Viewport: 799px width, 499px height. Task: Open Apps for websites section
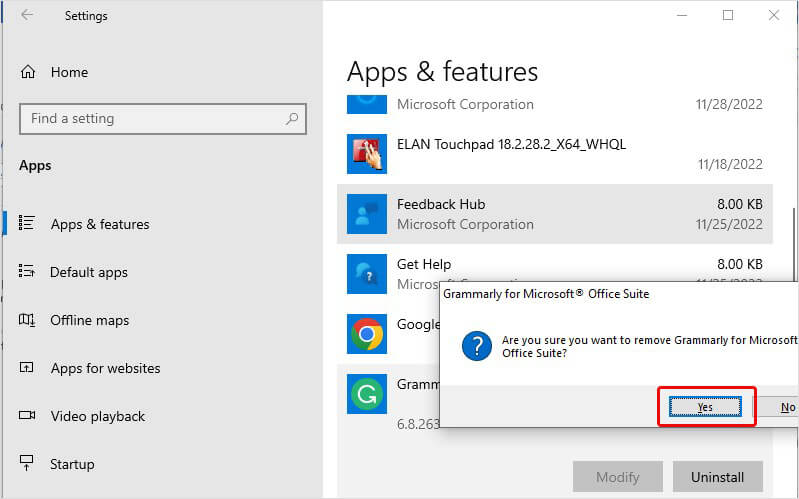105,368
